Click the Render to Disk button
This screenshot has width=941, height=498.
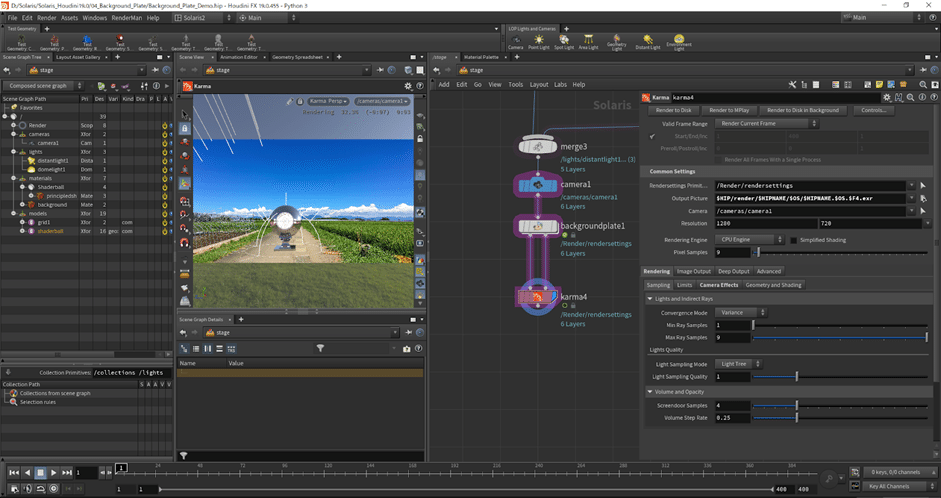click(x=672, y=110)
